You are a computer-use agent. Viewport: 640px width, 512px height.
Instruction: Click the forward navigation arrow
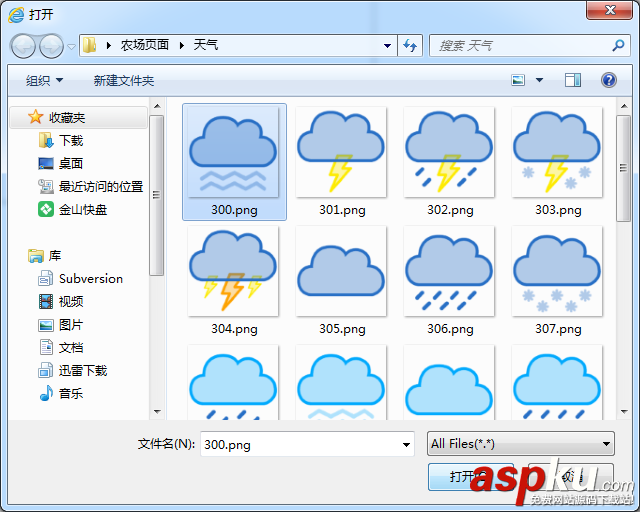tap(51, 46)
